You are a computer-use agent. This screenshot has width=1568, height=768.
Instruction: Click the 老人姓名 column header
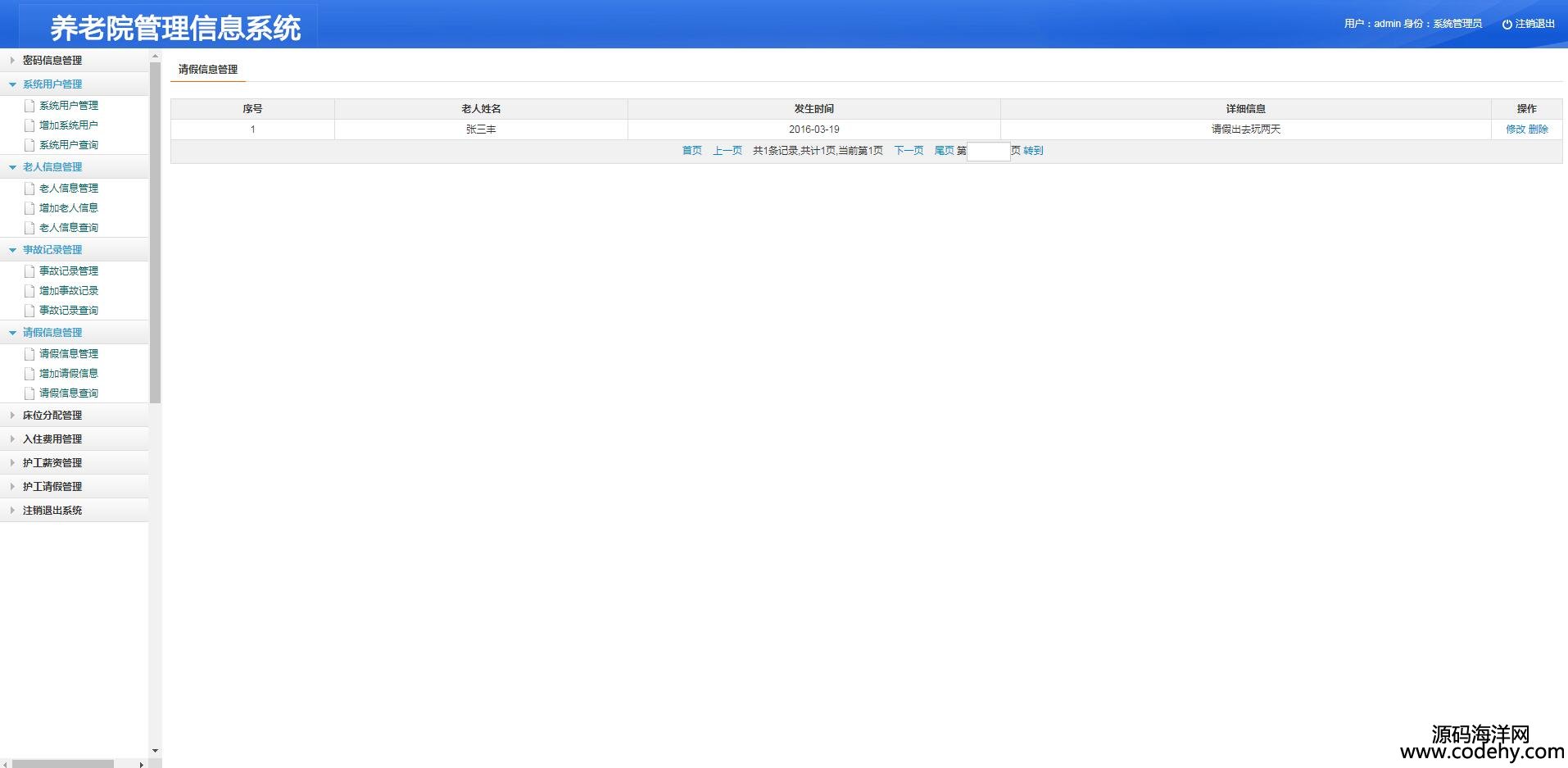(x=481, y=109)
